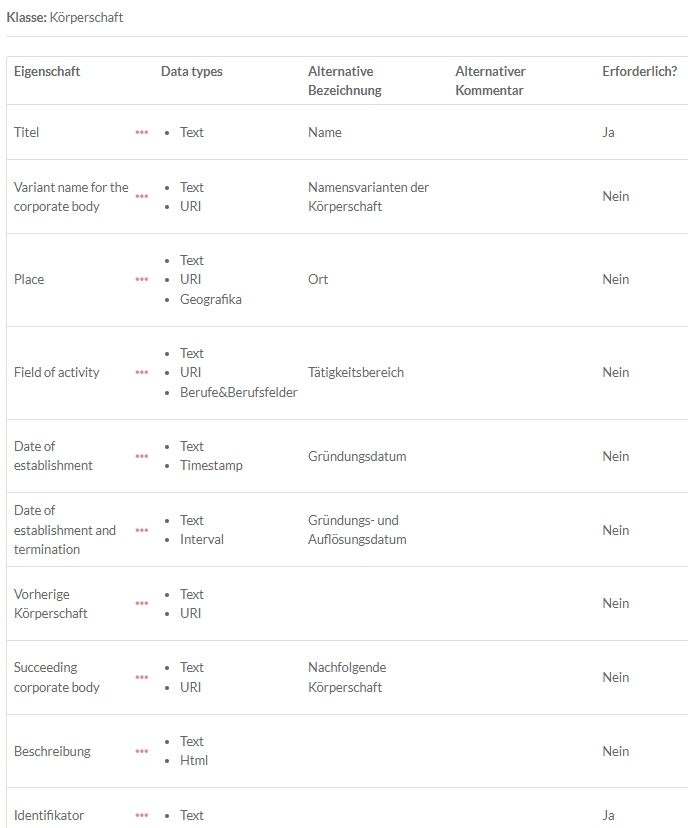Click the Erforderlich? column header

(x=639, y=72)
